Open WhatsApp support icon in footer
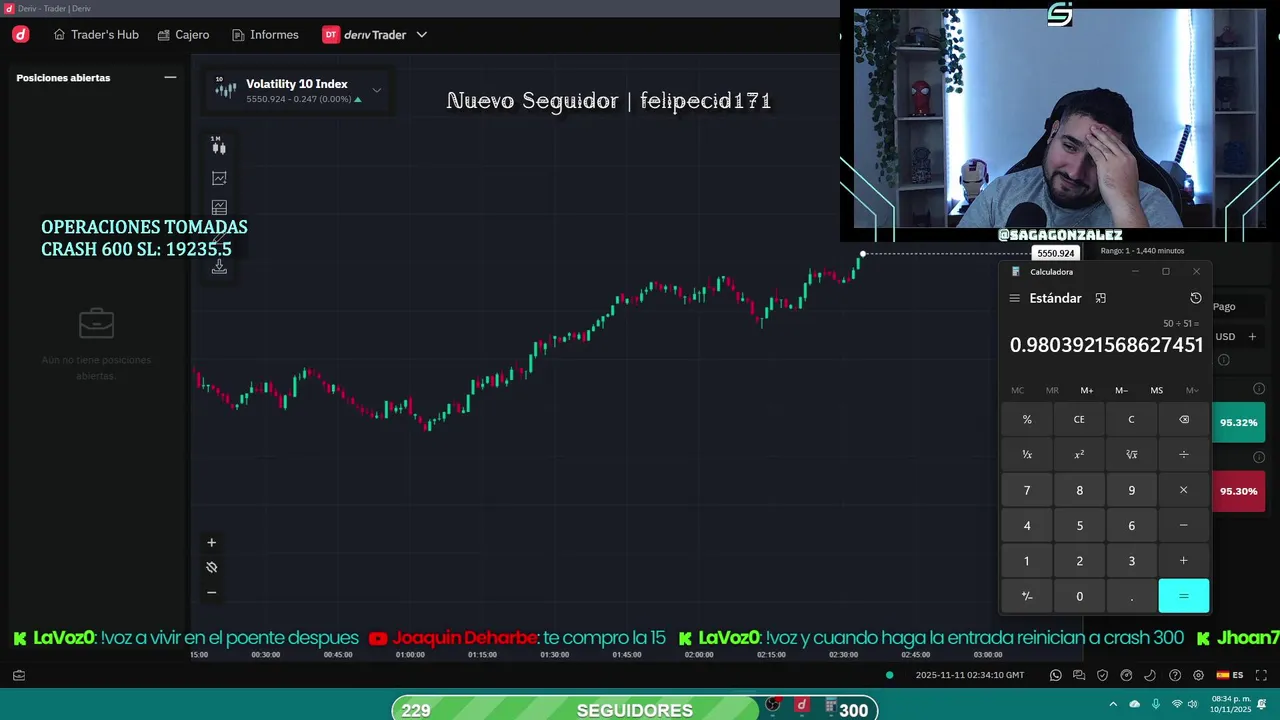 click(1055, 675)
